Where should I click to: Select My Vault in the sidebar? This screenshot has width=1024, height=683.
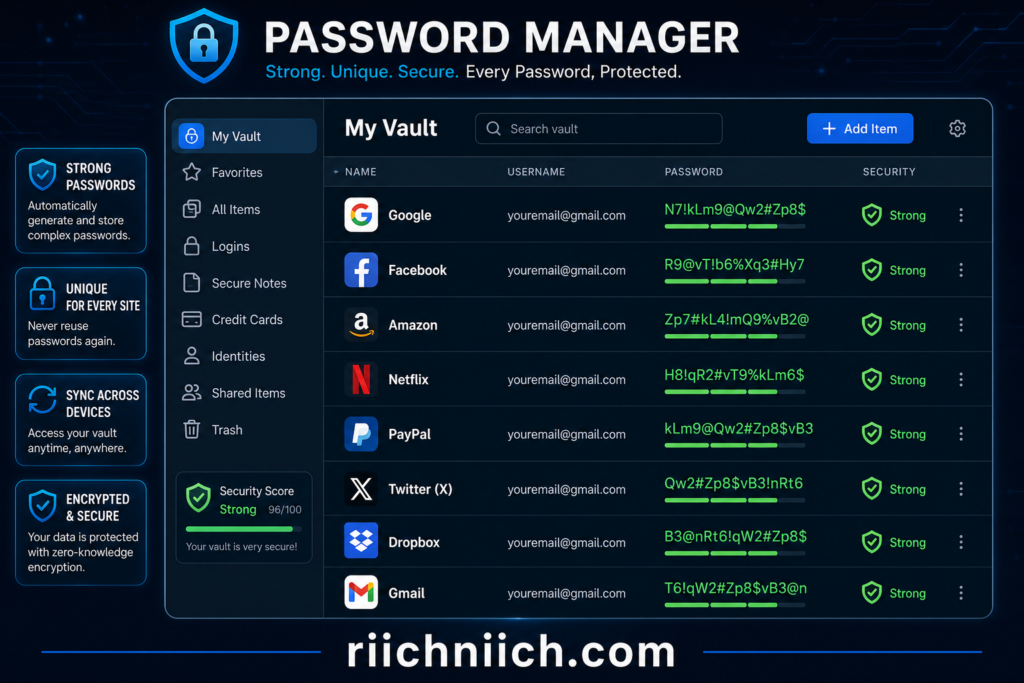[244, 136]
